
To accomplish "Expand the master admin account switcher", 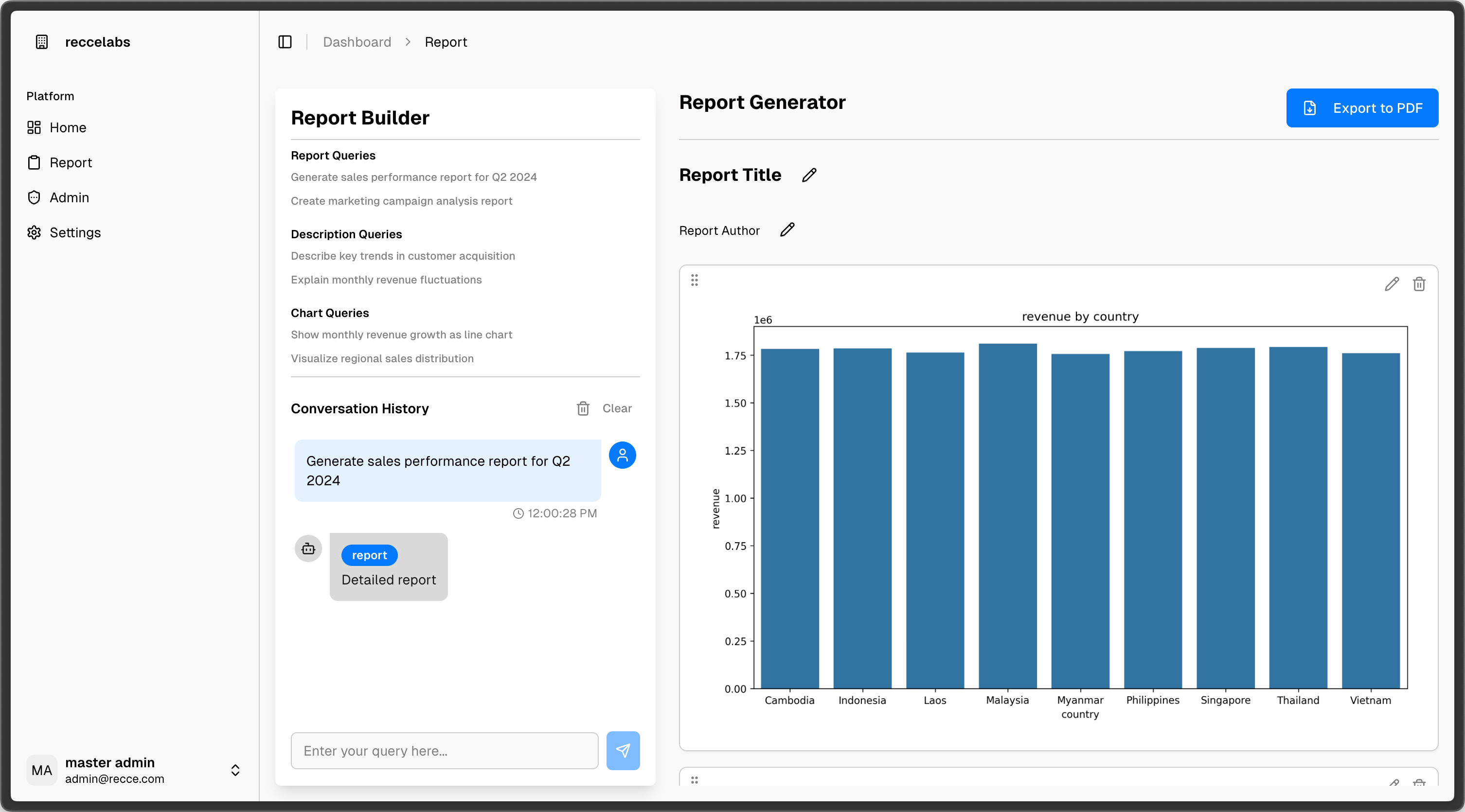I will coord(235,770).
